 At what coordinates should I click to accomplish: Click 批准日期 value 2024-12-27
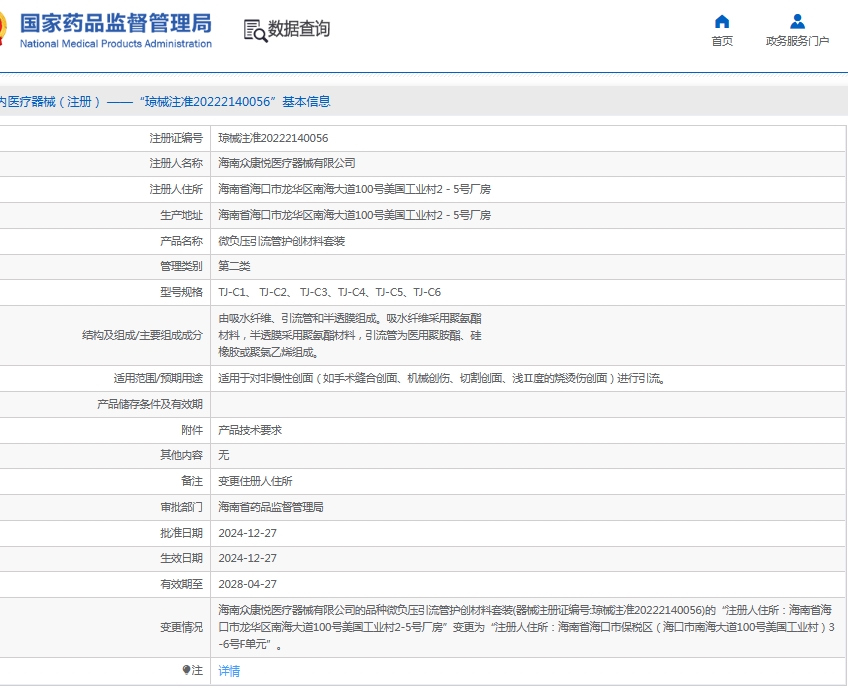click(247, 533)
